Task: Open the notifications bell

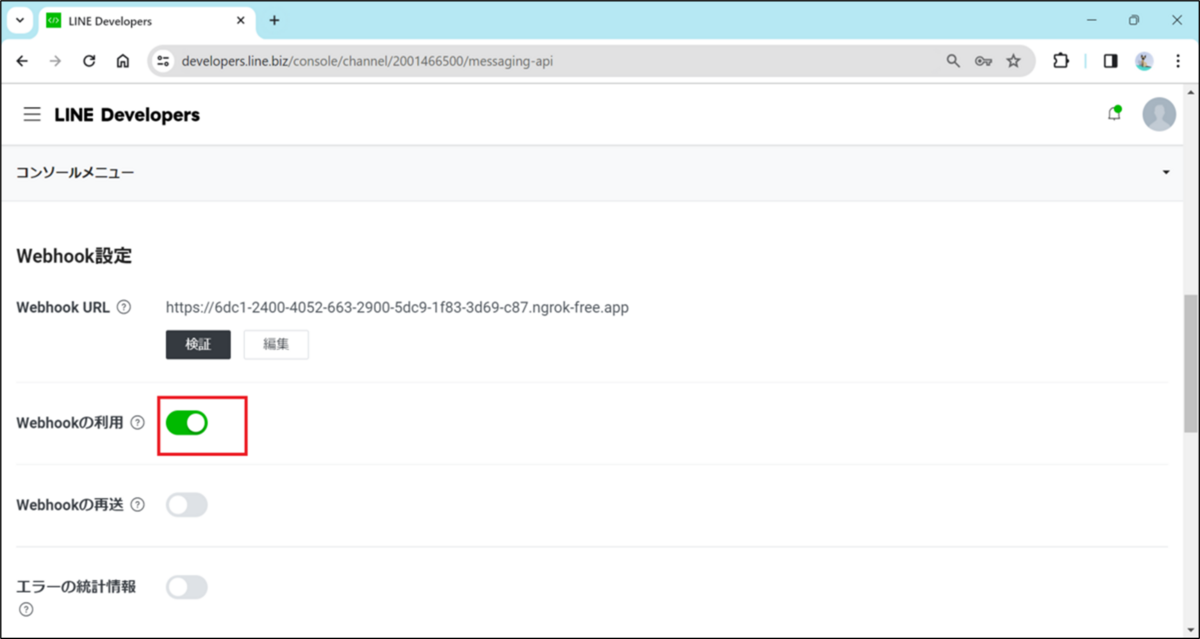Action: [x=1114, y=114]
